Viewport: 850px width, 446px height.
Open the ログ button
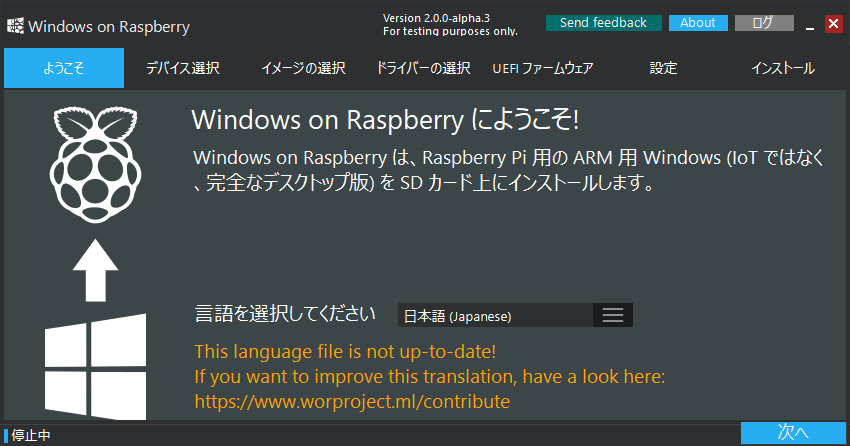pyautogui.click(x=764, y=23)
